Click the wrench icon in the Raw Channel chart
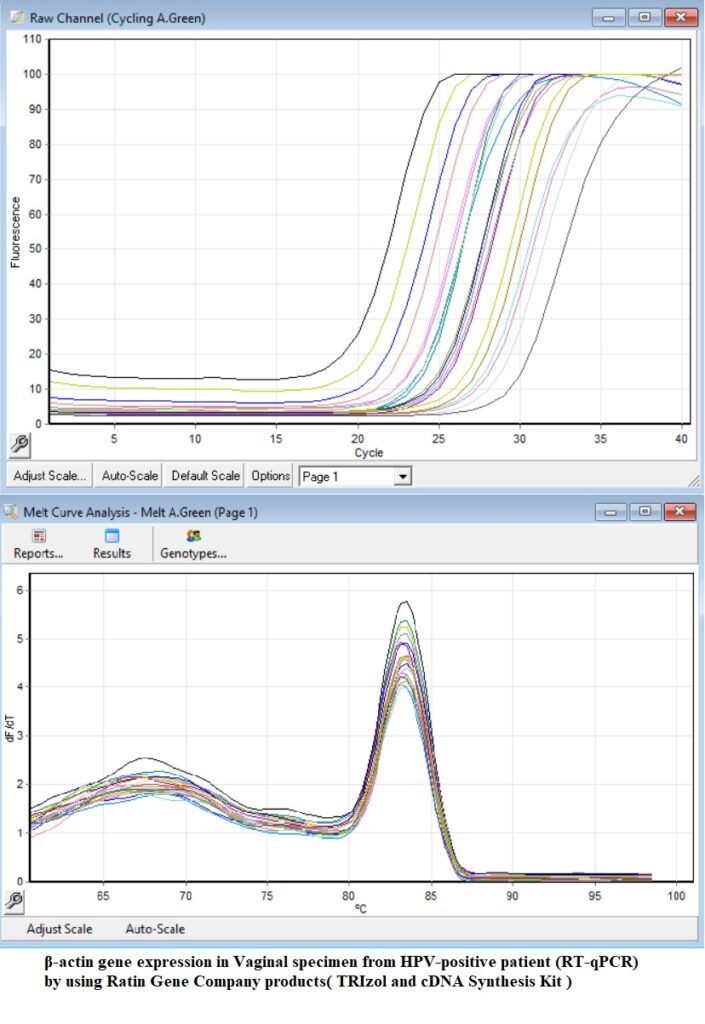This screenshot has width=705, height=1024. coord(18,444)
